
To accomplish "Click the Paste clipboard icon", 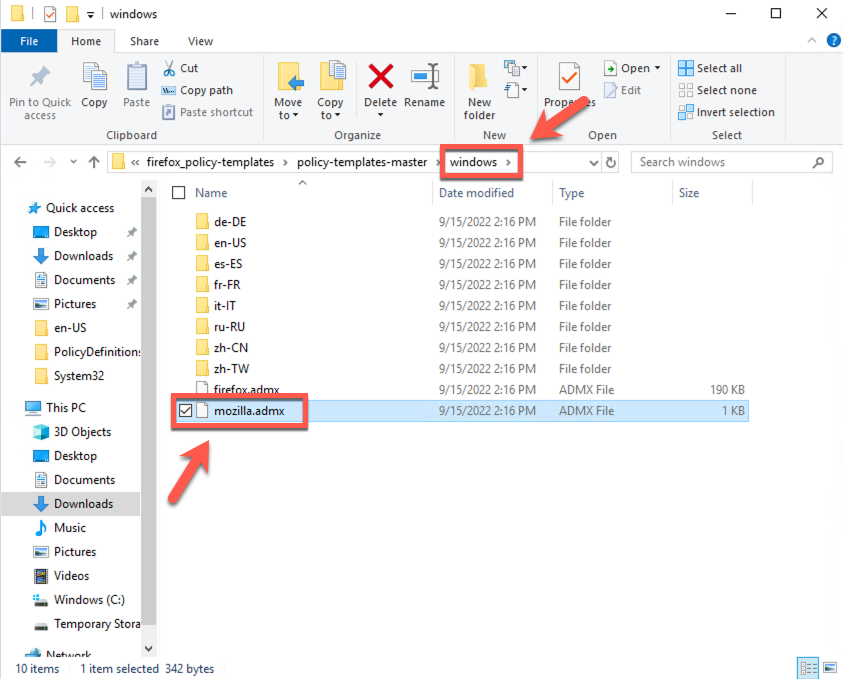I will [x=137, y=76].
